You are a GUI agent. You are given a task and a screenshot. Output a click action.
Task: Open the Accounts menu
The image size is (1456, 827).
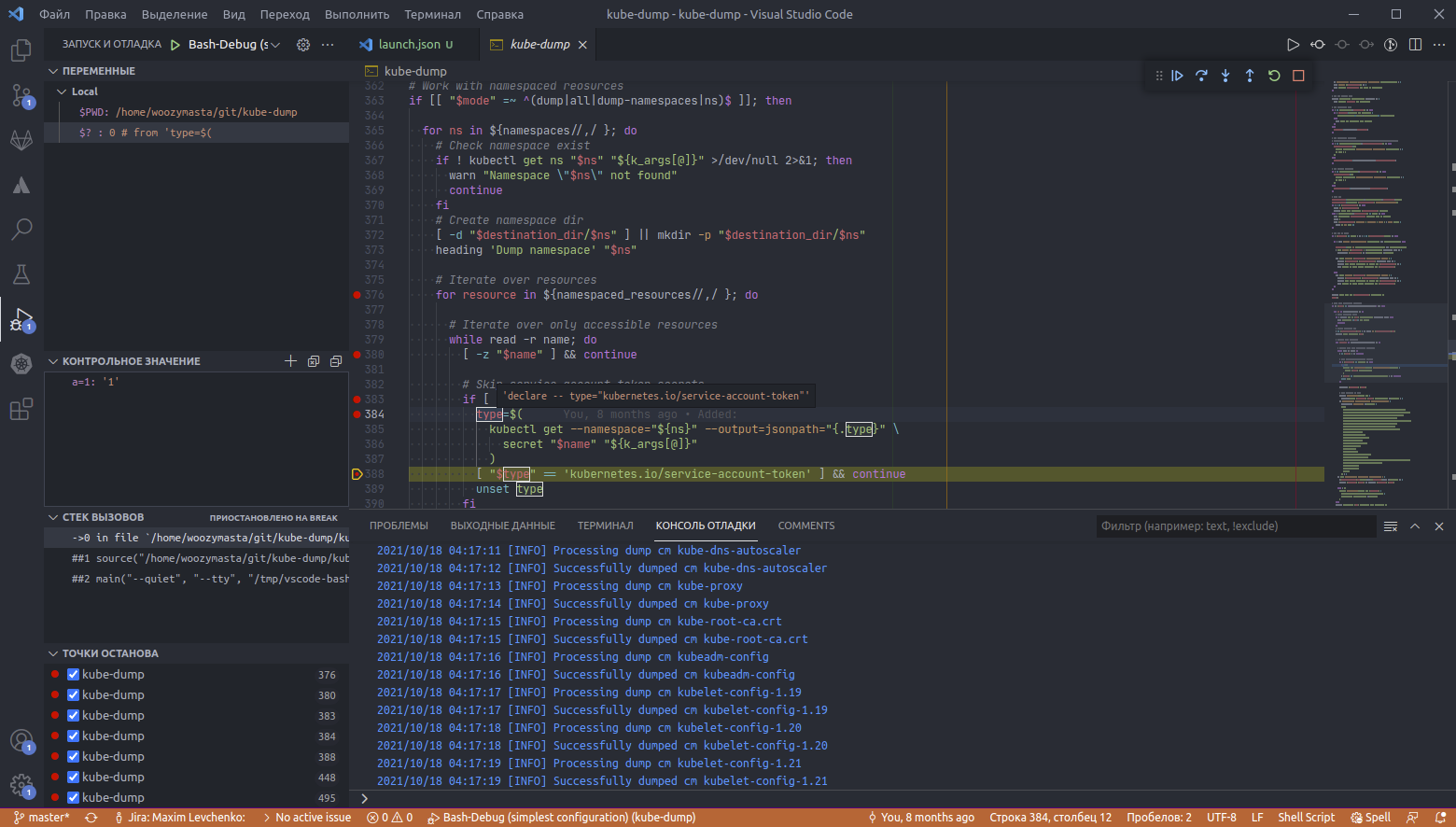21,741
